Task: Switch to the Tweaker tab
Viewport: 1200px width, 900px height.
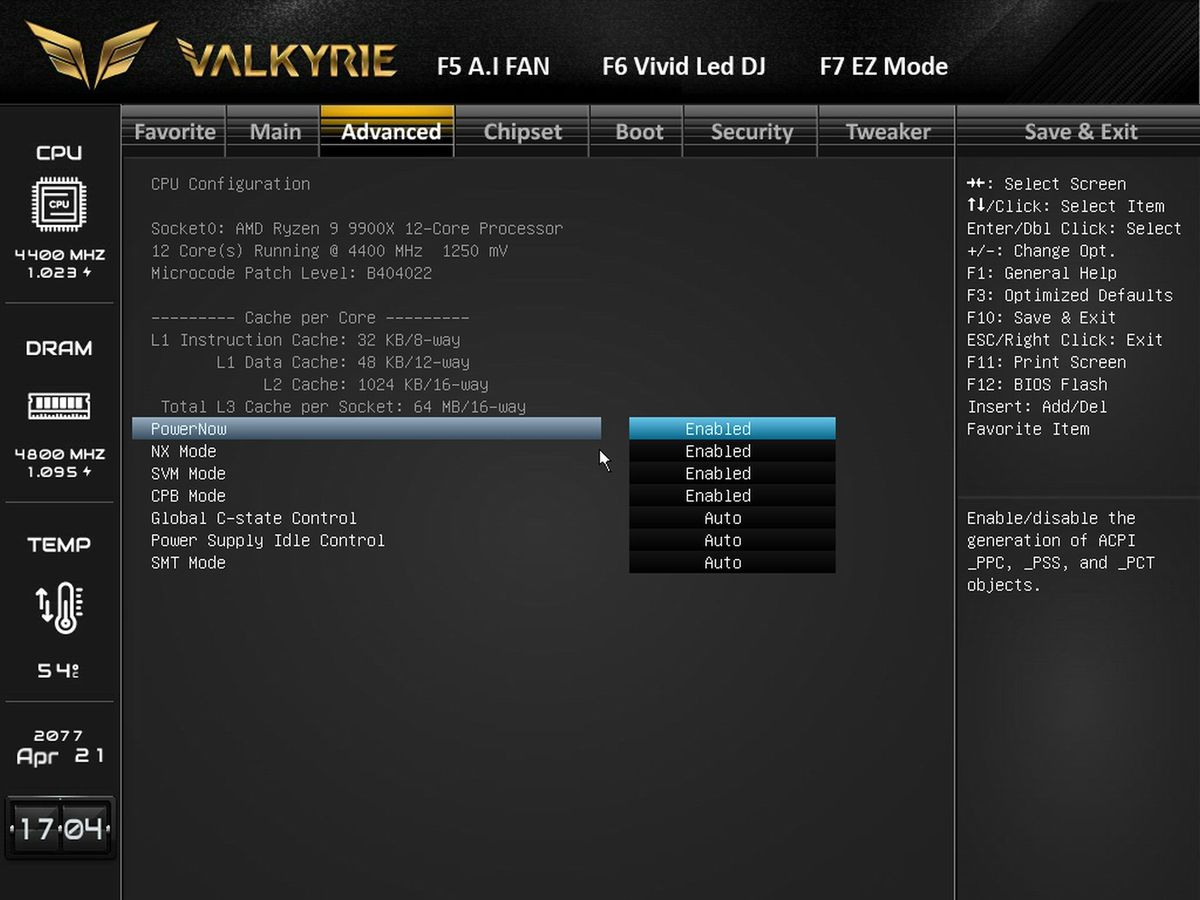Action: 888,131
